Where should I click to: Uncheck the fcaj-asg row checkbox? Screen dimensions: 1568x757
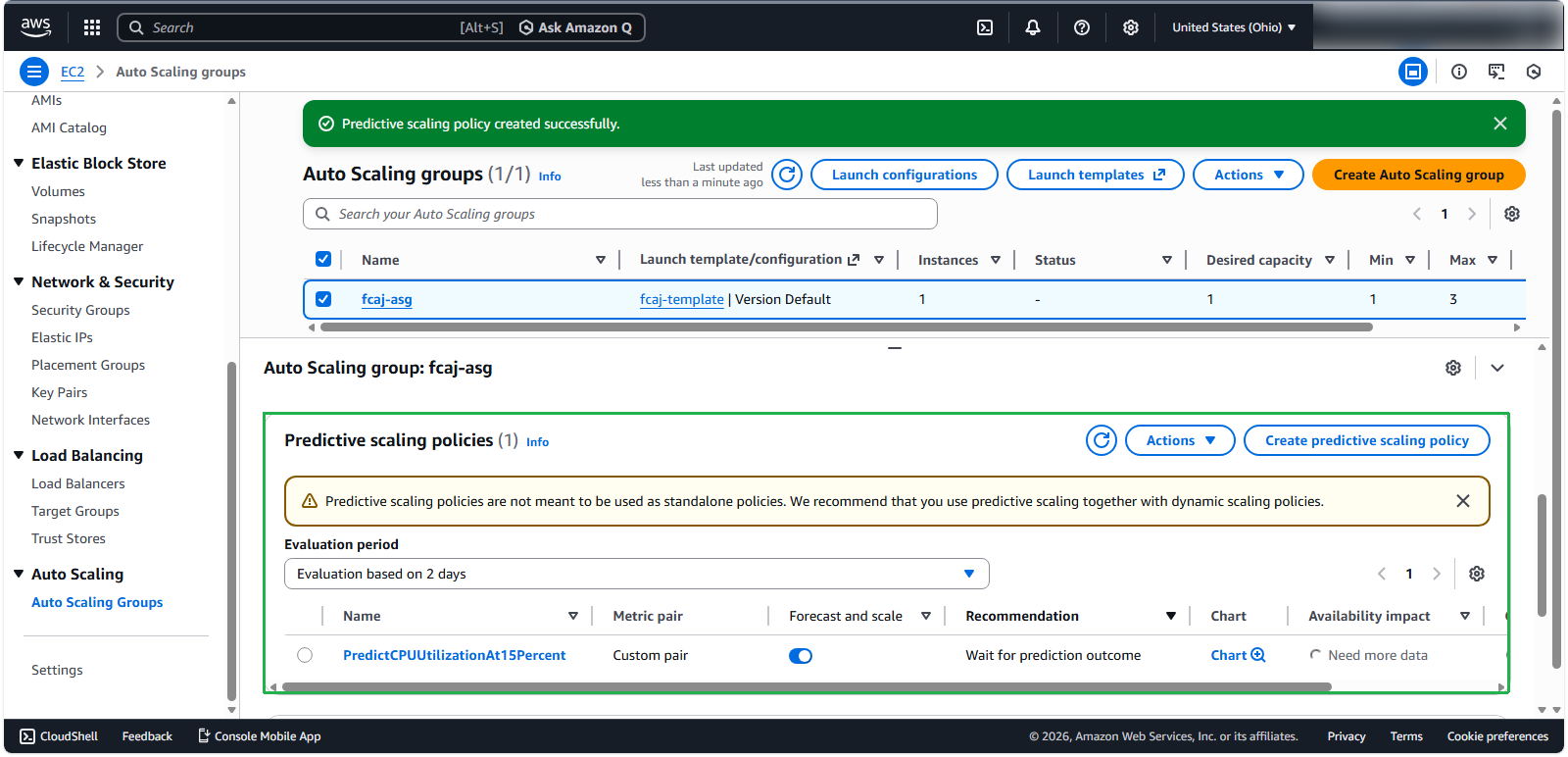323,299
